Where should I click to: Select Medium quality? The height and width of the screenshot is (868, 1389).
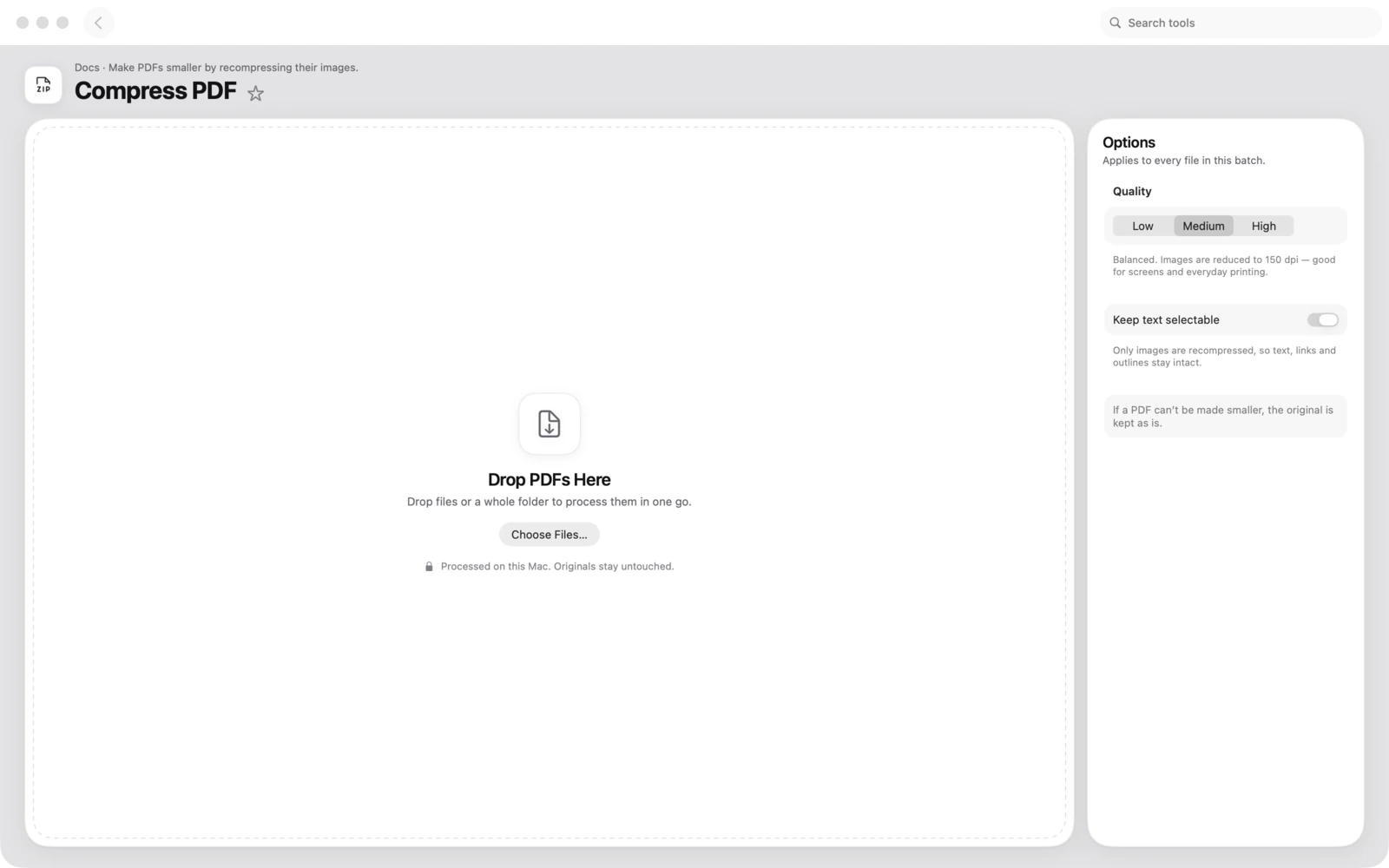click(1203, 226)
